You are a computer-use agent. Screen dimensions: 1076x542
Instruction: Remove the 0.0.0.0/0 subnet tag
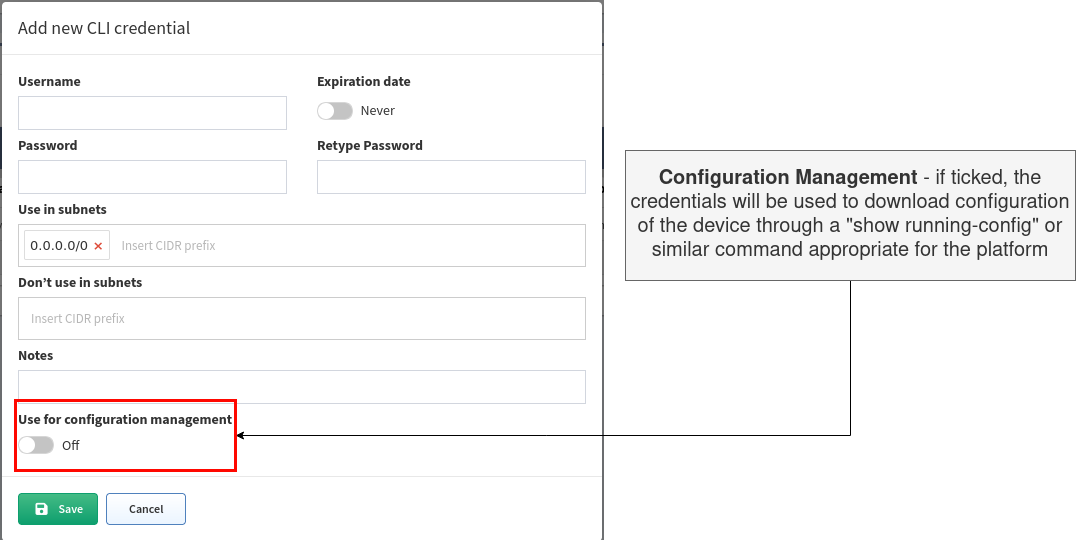pos(98,246)
